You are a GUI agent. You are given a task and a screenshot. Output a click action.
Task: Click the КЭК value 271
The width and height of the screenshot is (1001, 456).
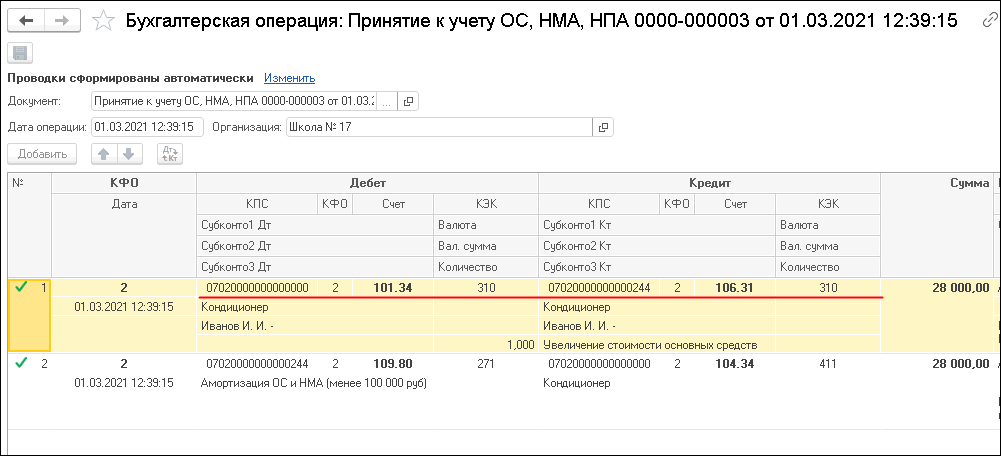pos(486,364)
